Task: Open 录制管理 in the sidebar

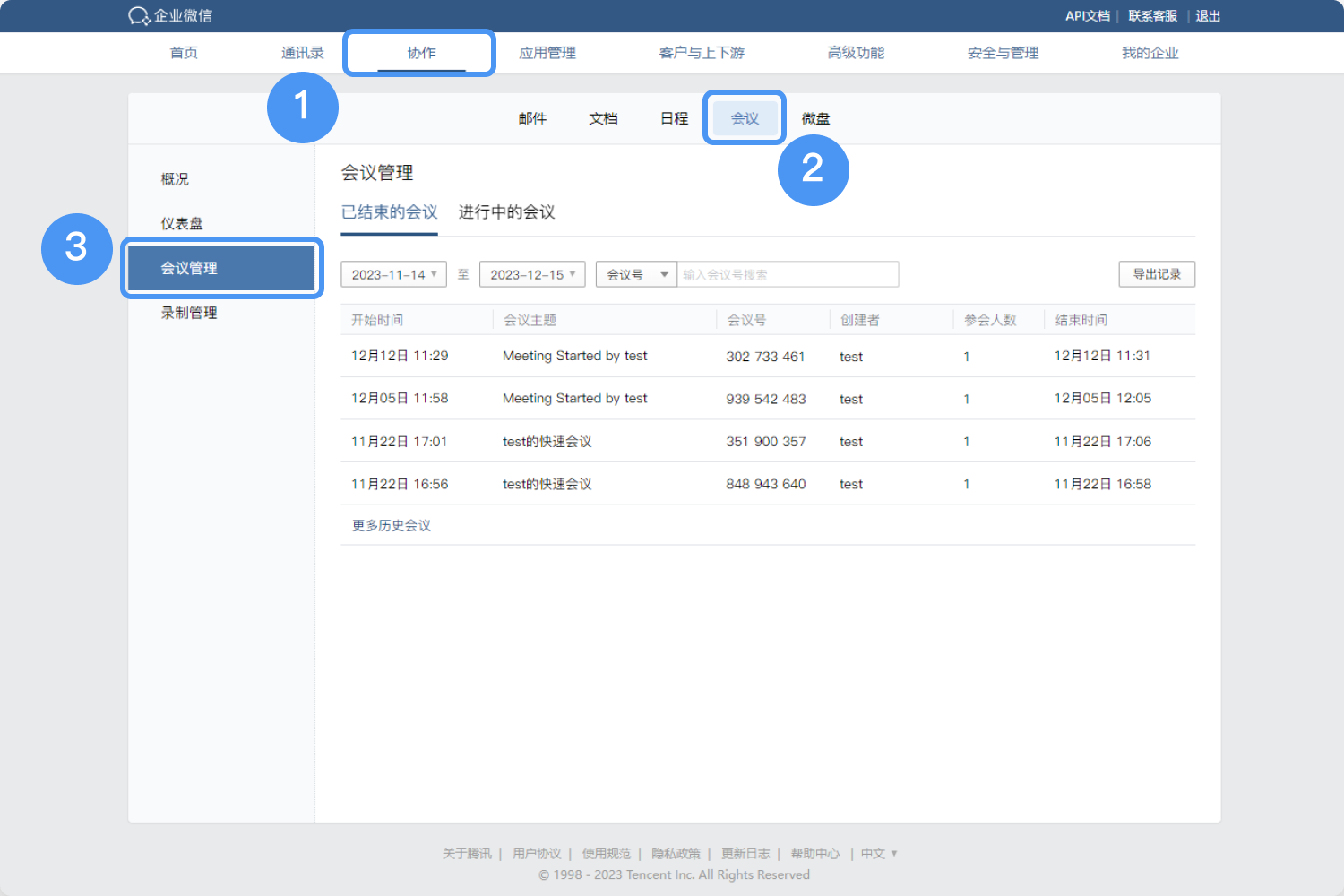Action: (x=189, y=313)
